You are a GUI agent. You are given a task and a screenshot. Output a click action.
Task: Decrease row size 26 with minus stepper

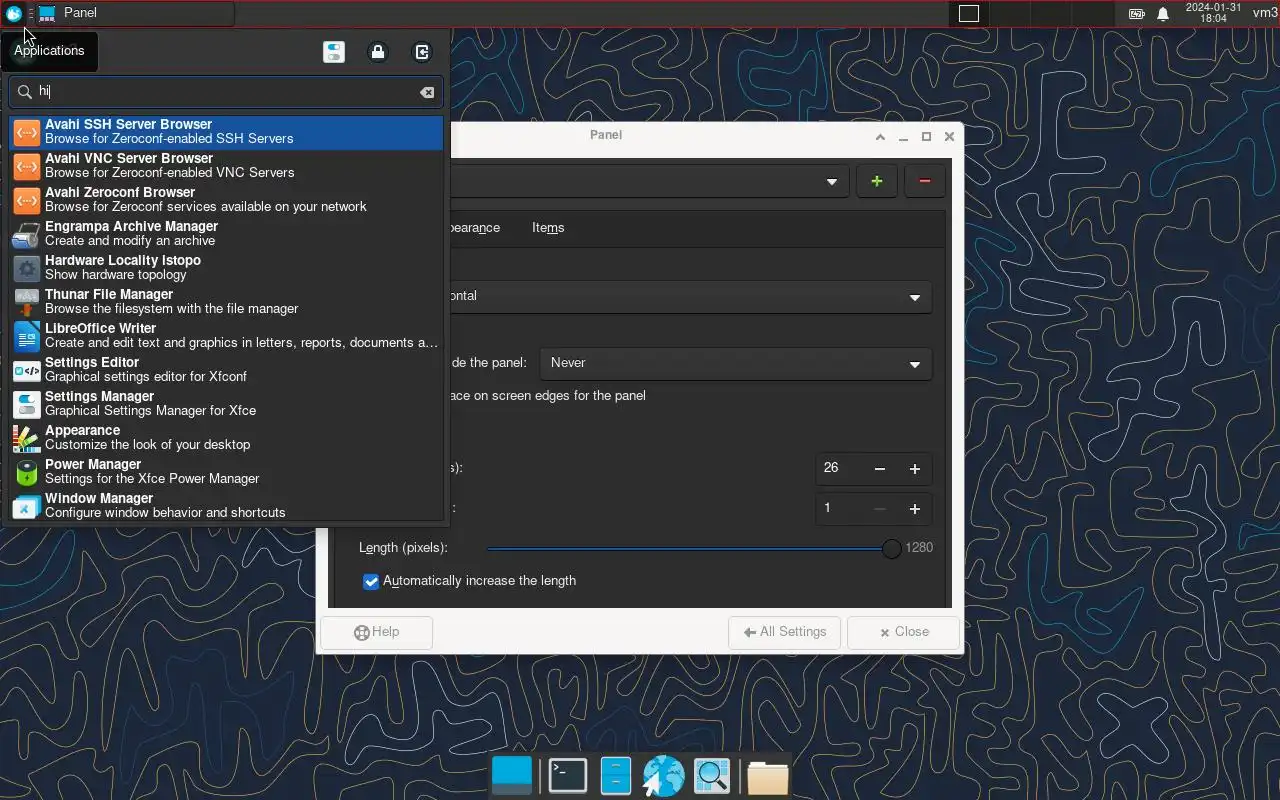(x=880, y=469)
